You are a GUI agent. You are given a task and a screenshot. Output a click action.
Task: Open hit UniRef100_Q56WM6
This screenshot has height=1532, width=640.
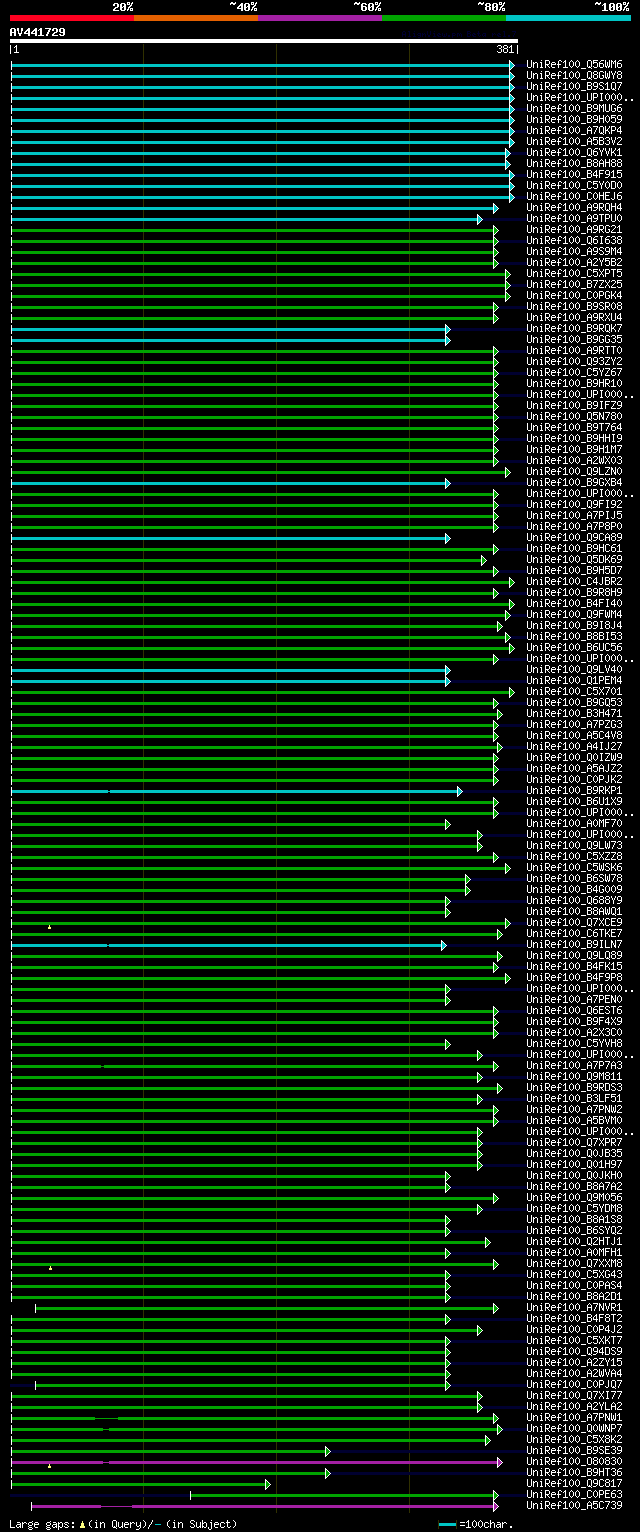click(x=574, y=65)
